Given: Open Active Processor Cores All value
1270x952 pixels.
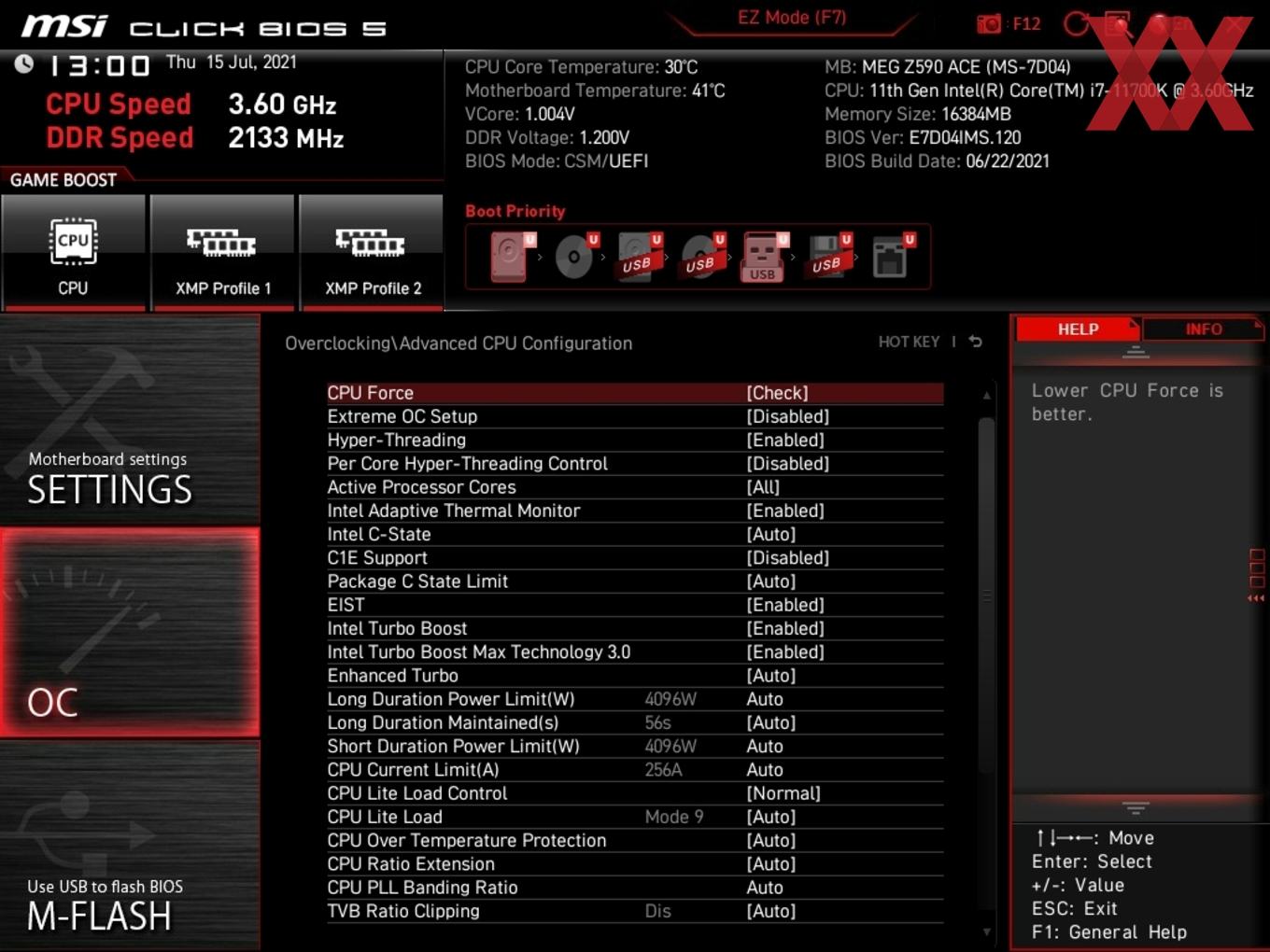Looking at the screenshot, I should tap(763, 487).
